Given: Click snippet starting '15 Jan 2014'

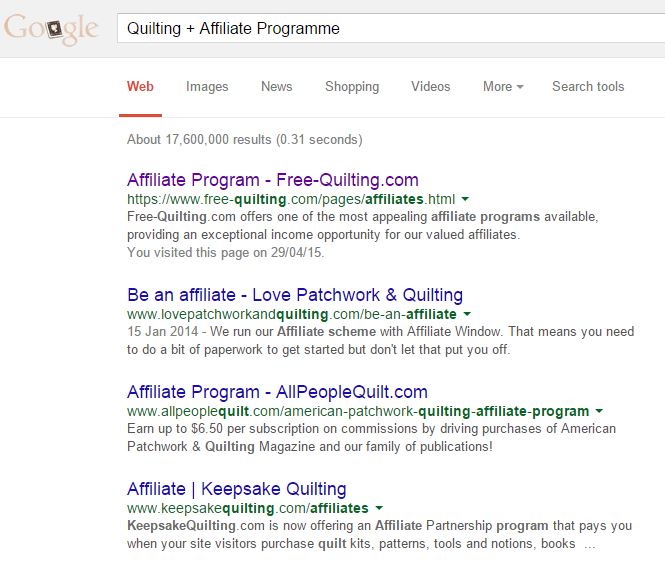Looking at the screenshot, I should click(x=380, y=340).
